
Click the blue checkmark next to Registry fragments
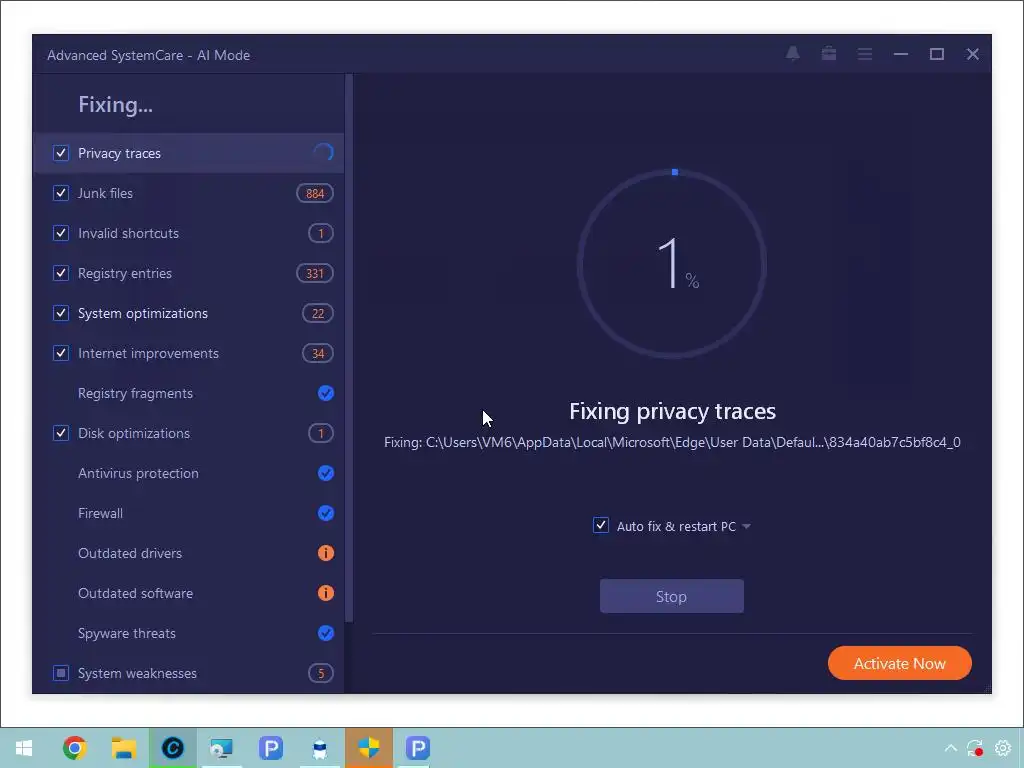tap(326, 393)
